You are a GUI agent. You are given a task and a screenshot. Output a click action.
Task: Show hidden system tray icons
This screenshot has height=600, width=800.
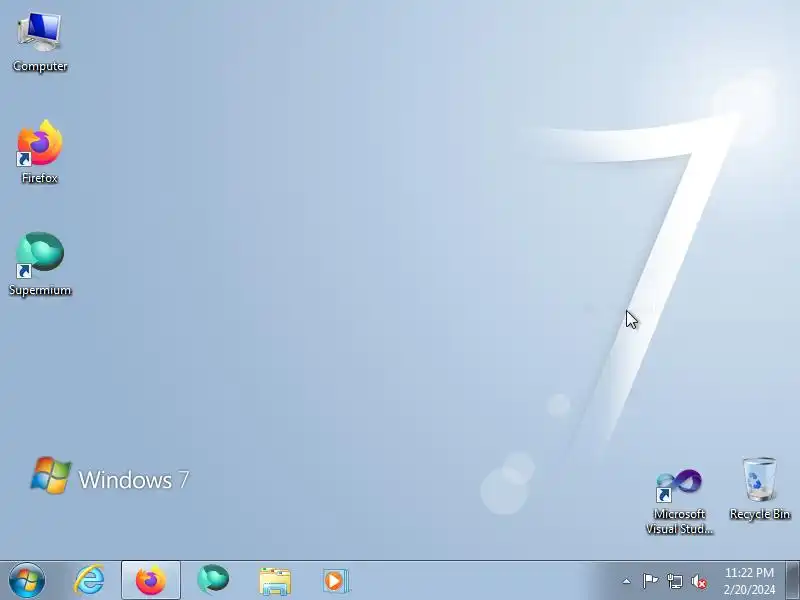point(627,581)
